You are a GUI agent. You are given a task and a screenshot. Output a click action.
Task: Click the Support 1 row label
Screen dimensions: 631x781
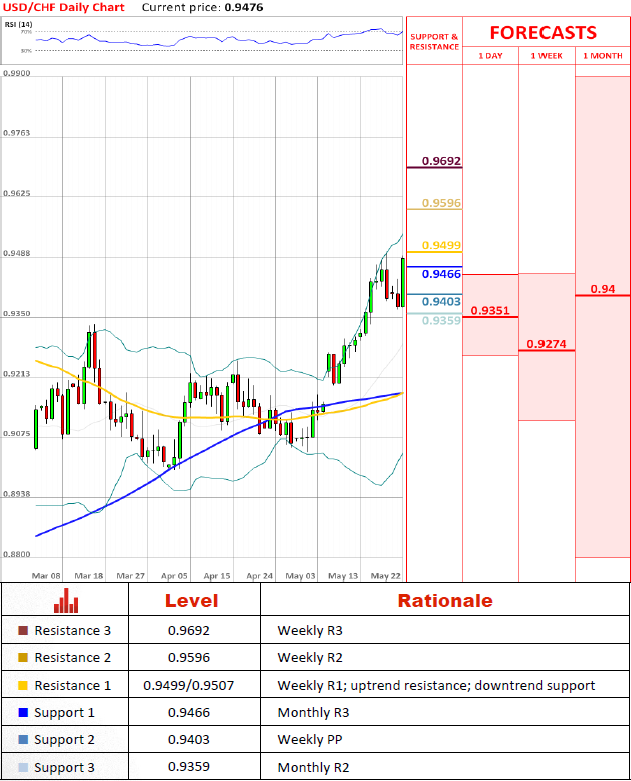click(64, 713)
